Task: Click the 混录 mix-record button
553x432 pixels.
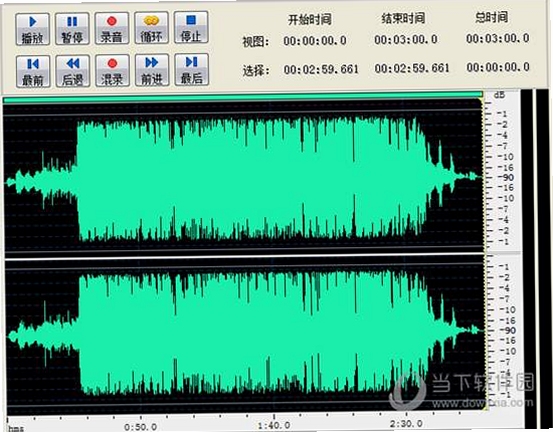Action: tap(112, 71)
